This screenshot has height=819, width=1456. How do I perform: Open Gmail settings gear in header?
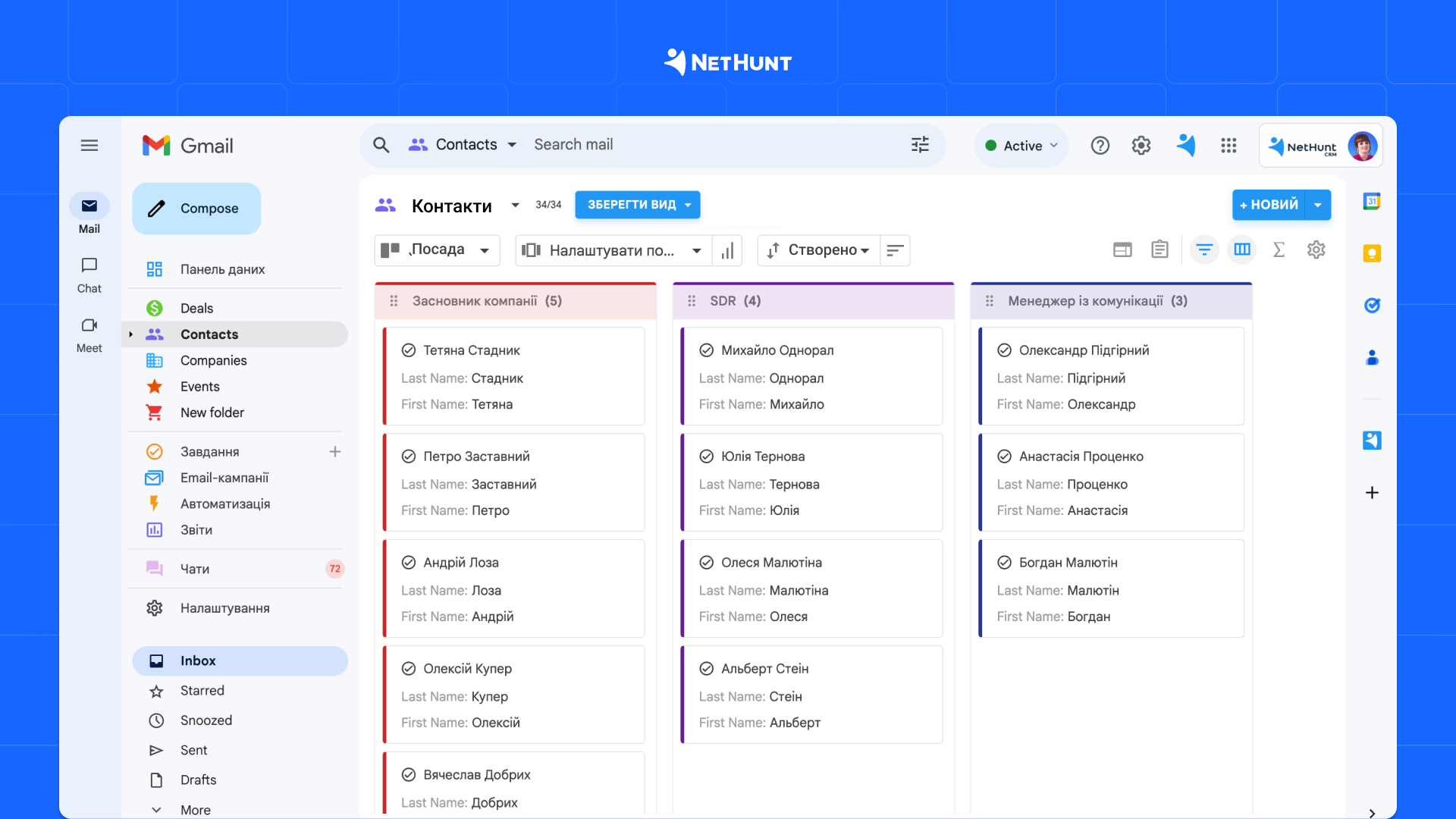tap(1141, 146)
